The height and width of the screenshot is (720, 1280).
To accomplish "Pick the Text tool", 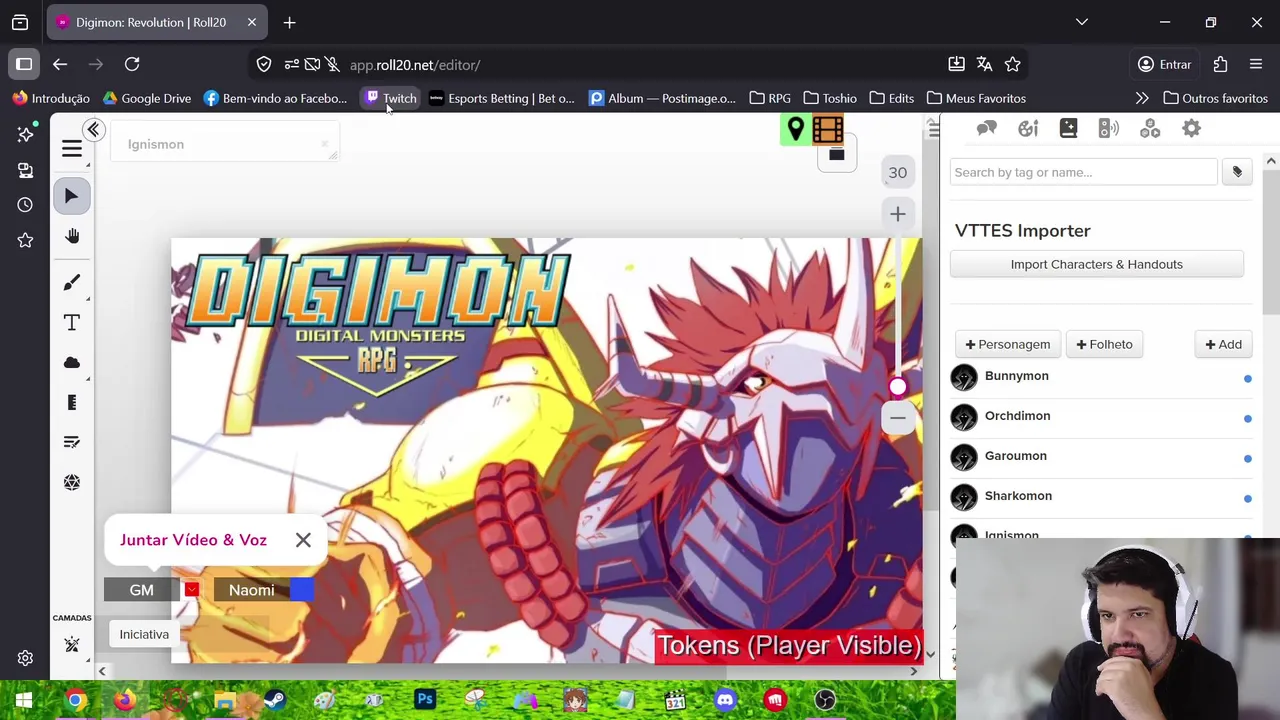I will pyautogui.click(x=71, y=323).
